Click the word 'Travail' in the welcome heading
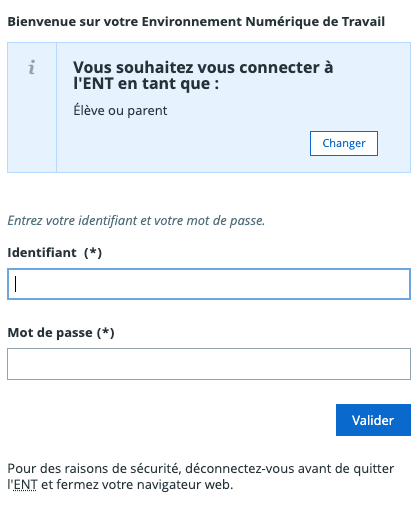The height and width of the screenshot is (506, 420). [x=363, y=22]
